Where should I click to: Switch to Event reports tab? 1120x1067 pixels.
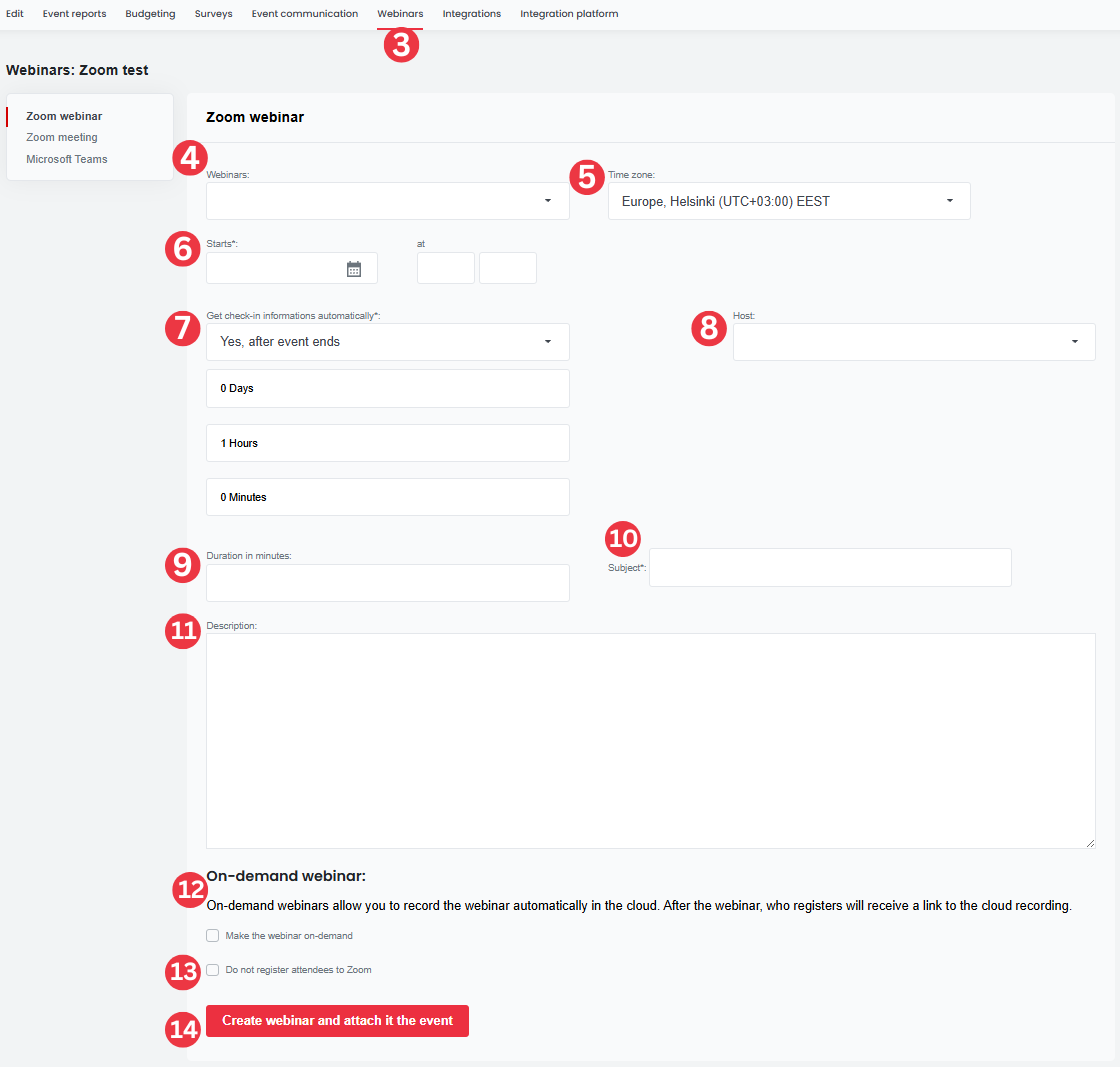click(x=74, y=14)
